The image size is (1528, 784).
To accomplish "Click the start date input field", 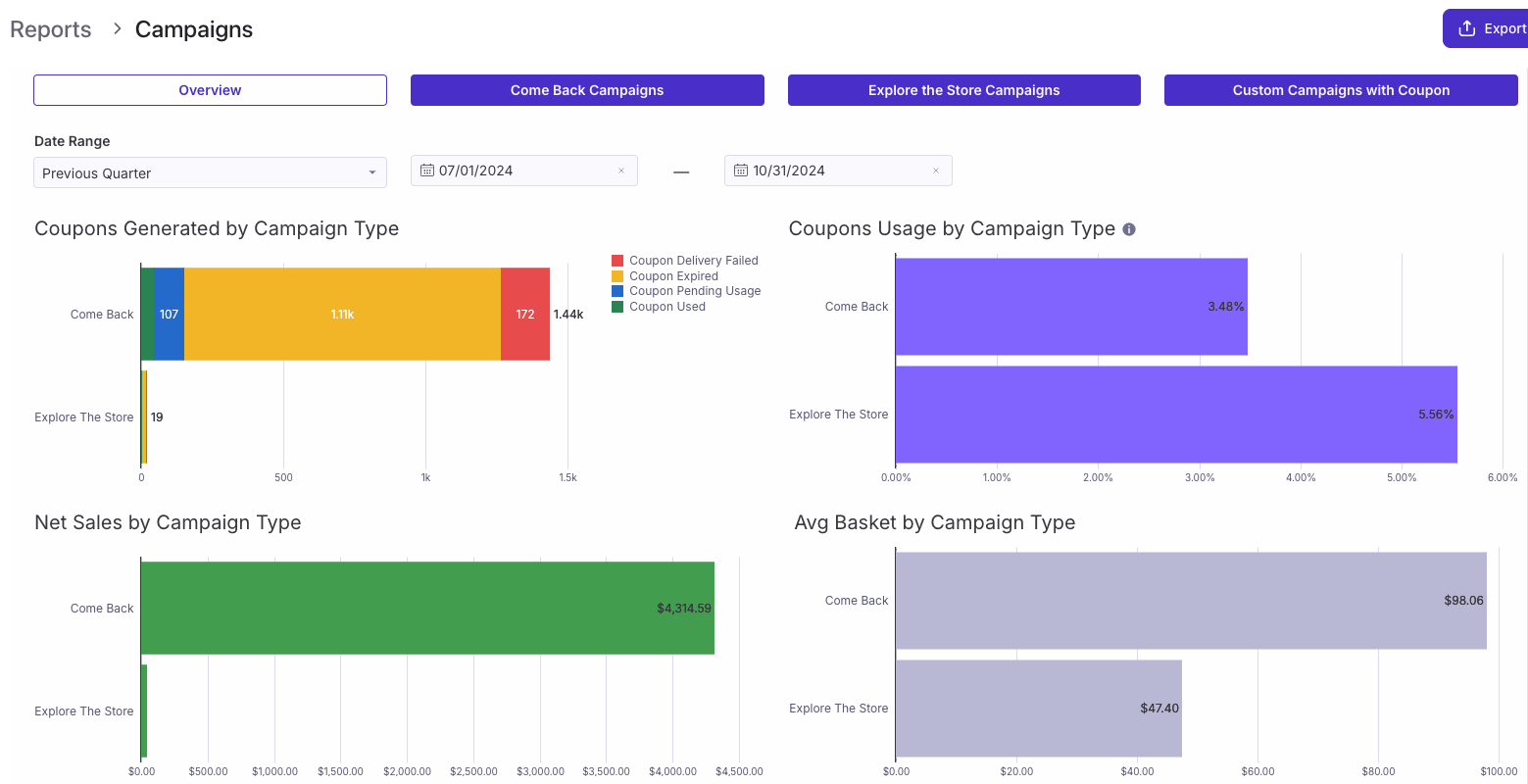I will pos(524,171).
